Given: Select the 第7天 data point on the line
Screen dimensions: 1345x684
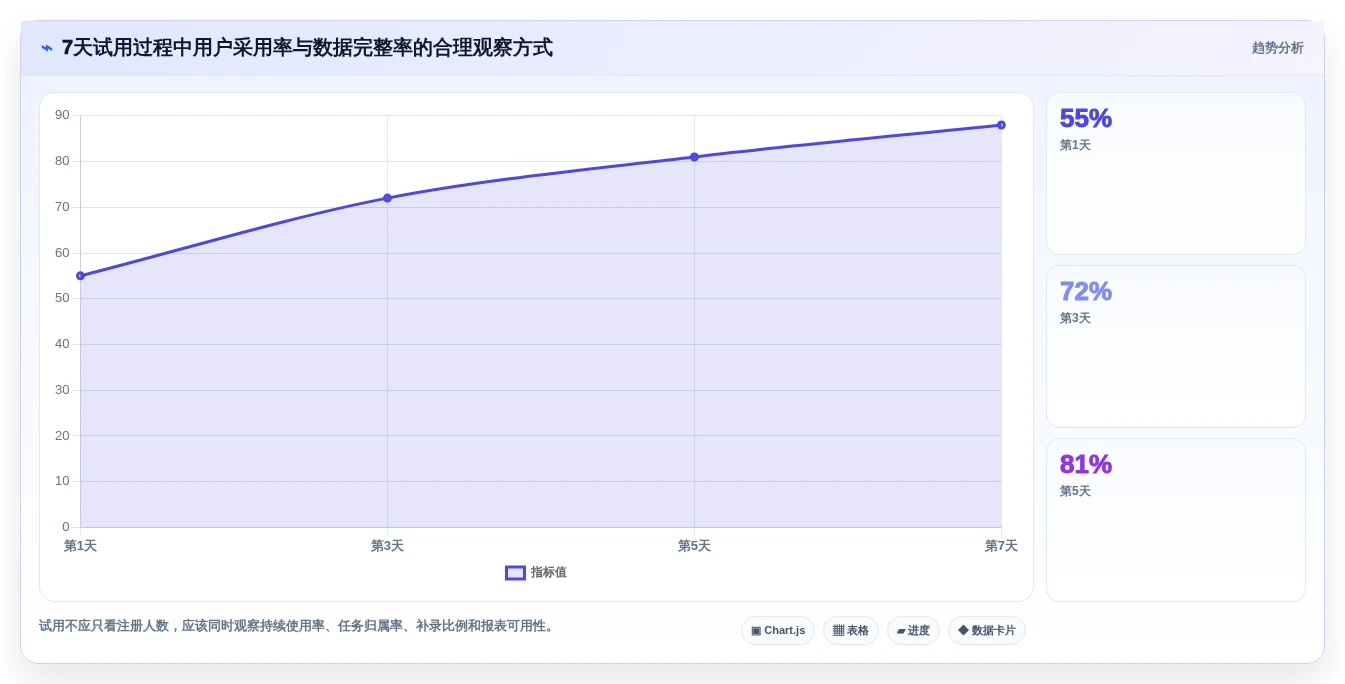Looking at the screenshot, I should tap(1001, 125).
